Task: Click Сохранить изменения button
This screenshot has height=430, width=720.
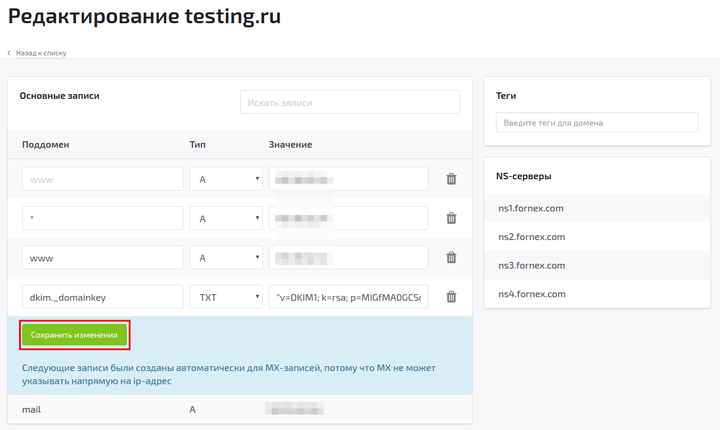Action: pyautogui.click(x=74, y=335)
